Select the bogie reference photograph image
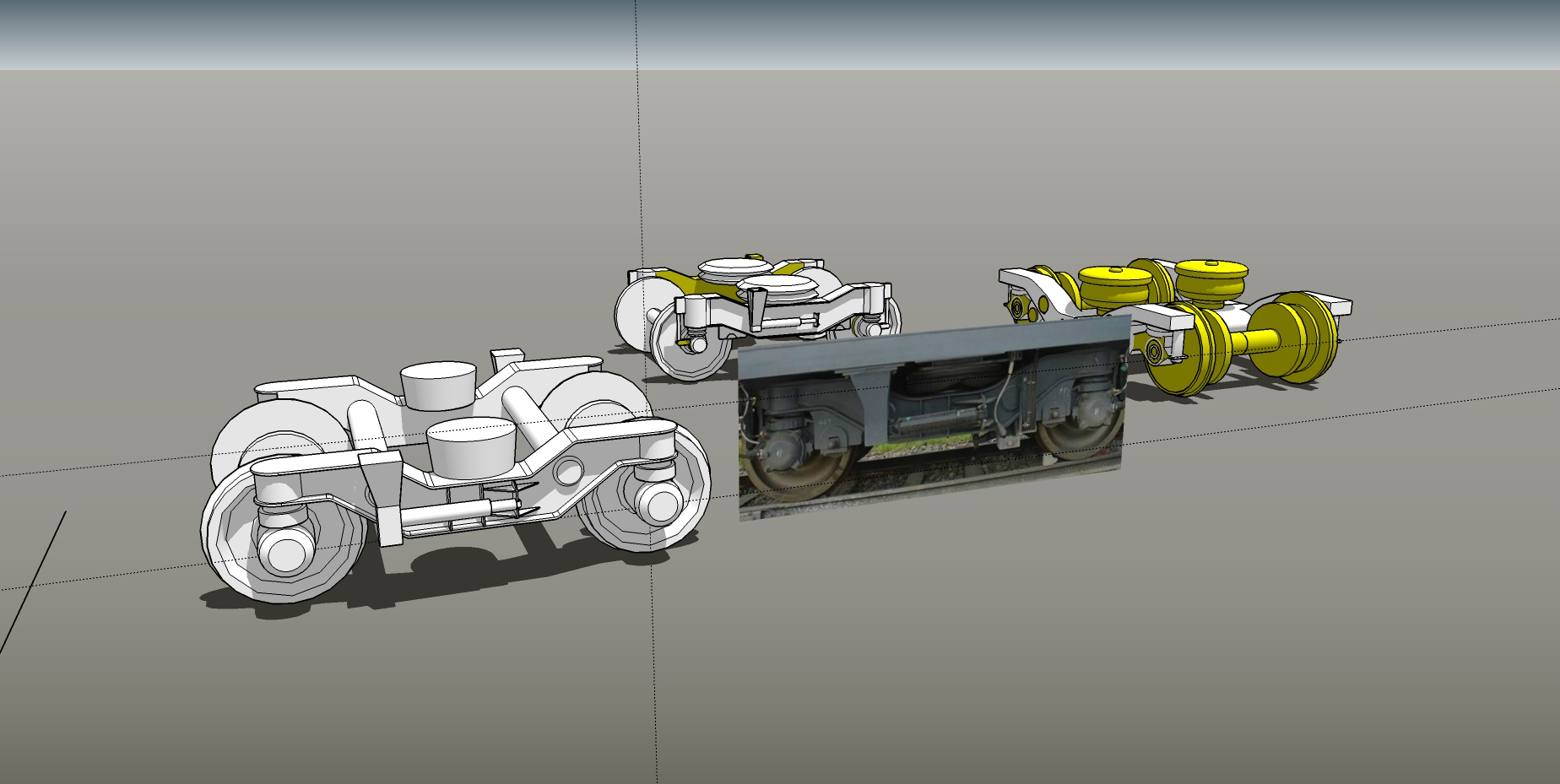The height and width of the screenshot is (784, 1560). coord(934,416)
